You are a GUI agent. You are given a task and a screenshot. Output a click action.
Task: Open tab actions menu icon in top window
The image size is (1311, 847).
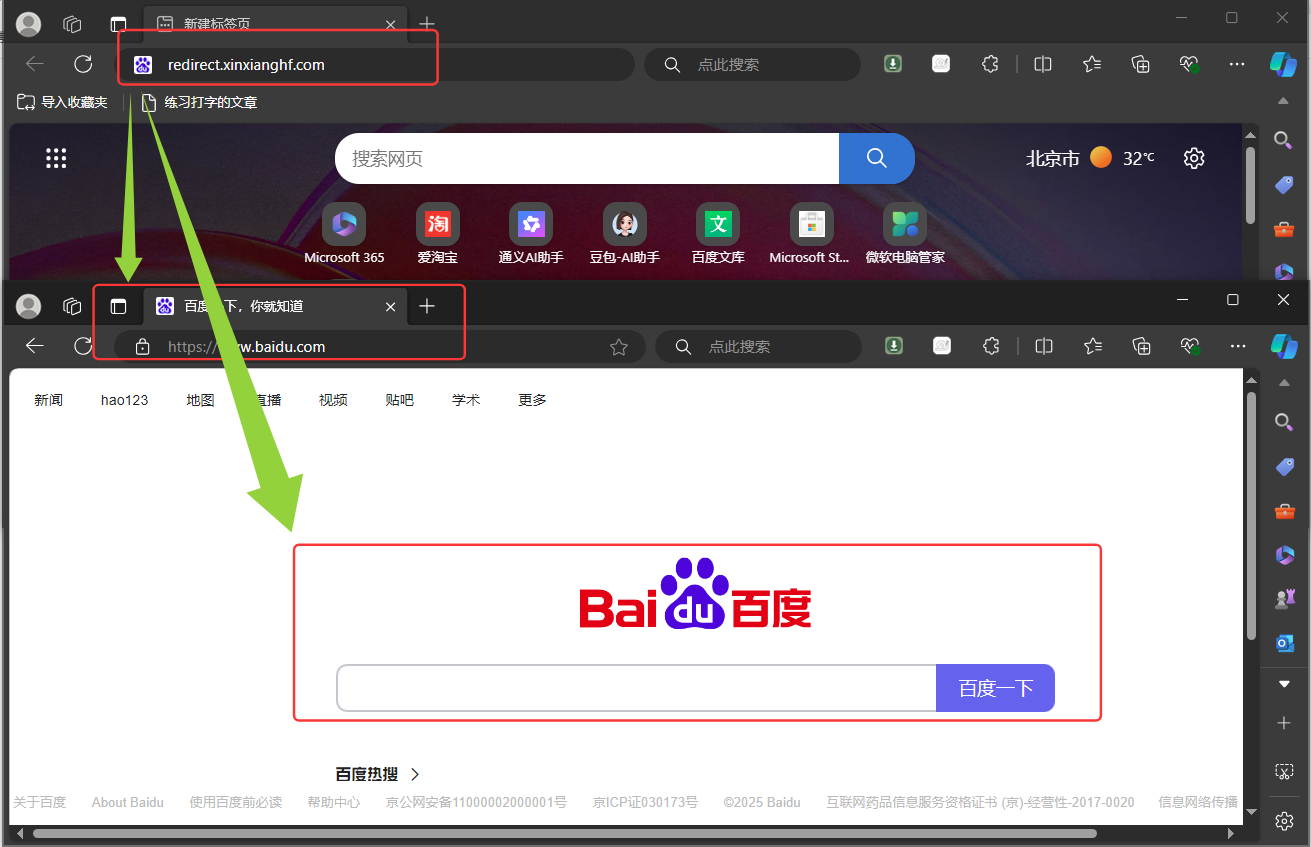point(119,24)
